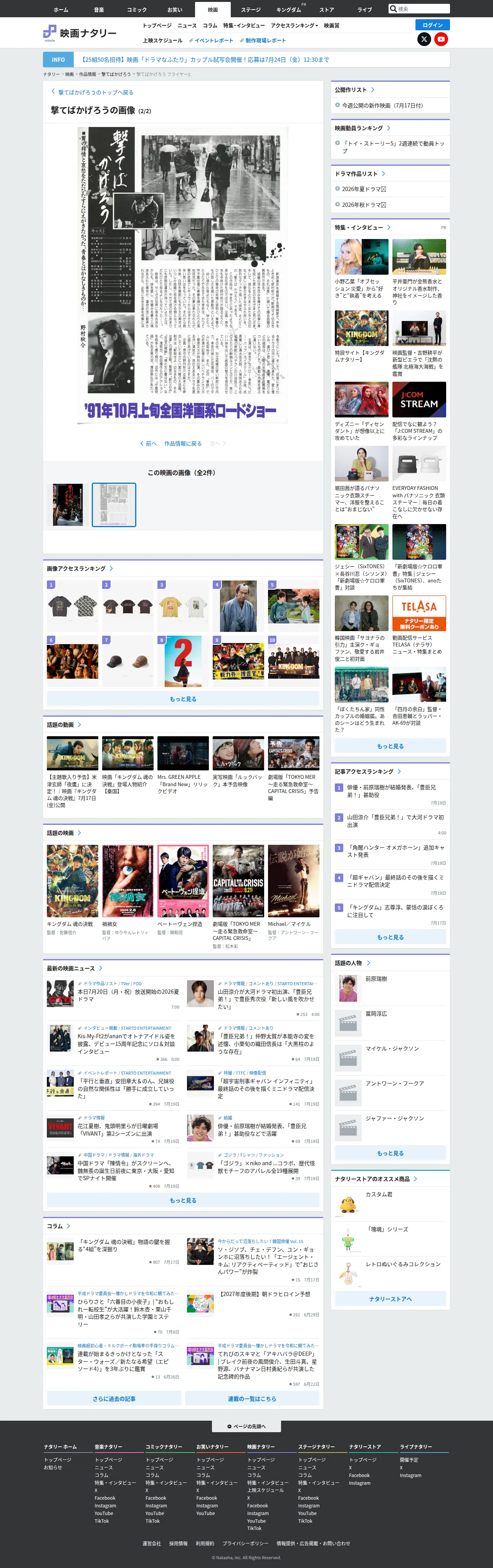The height and width of the screenshot is (1568, 493).
Task: Click the chevron beside 画像アクセスランキング heading
Action: click(x=111, y=569)
